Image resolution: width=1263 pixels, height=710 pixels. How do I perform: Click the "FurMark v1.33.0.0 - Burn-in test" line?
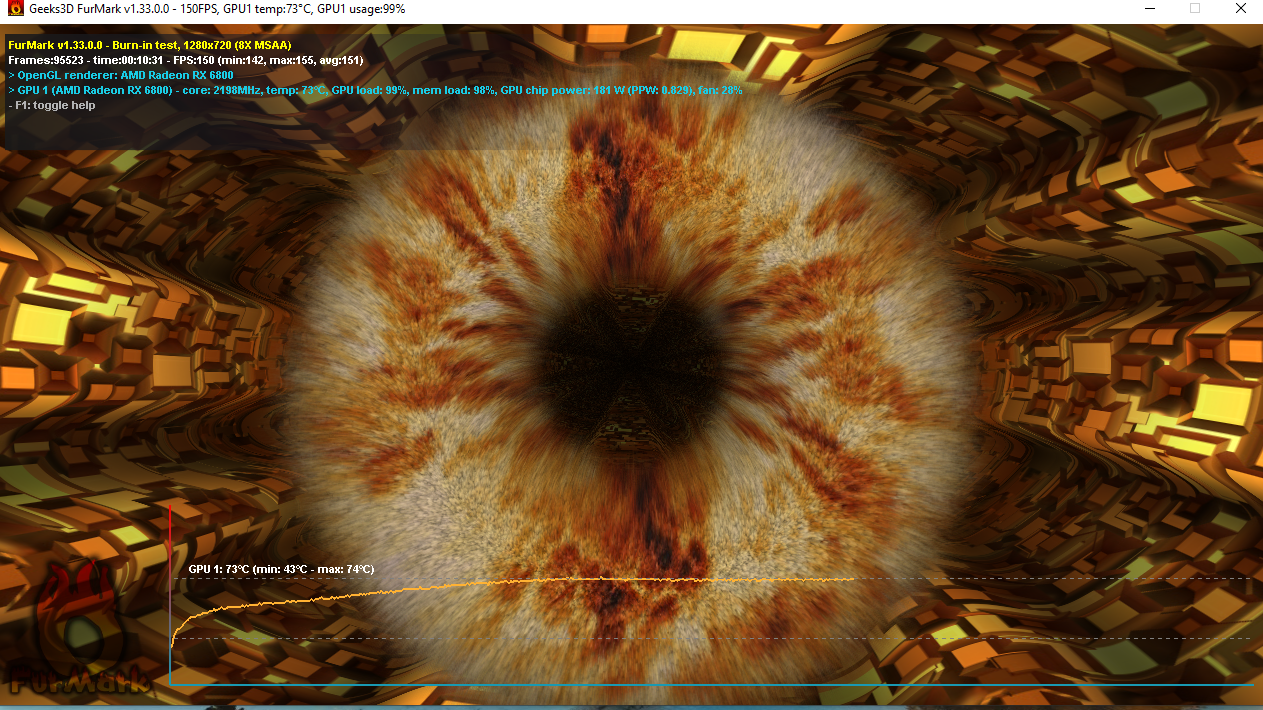(149, 45)
